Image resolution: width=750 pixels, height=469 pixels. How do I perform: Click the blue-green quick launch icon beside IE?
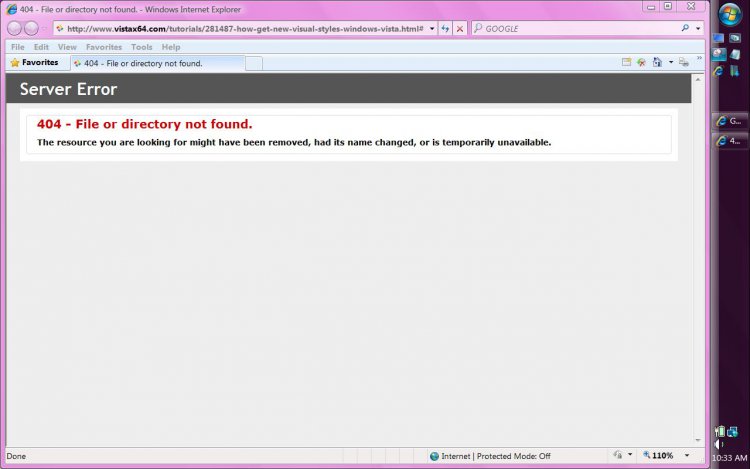point(735,71)
